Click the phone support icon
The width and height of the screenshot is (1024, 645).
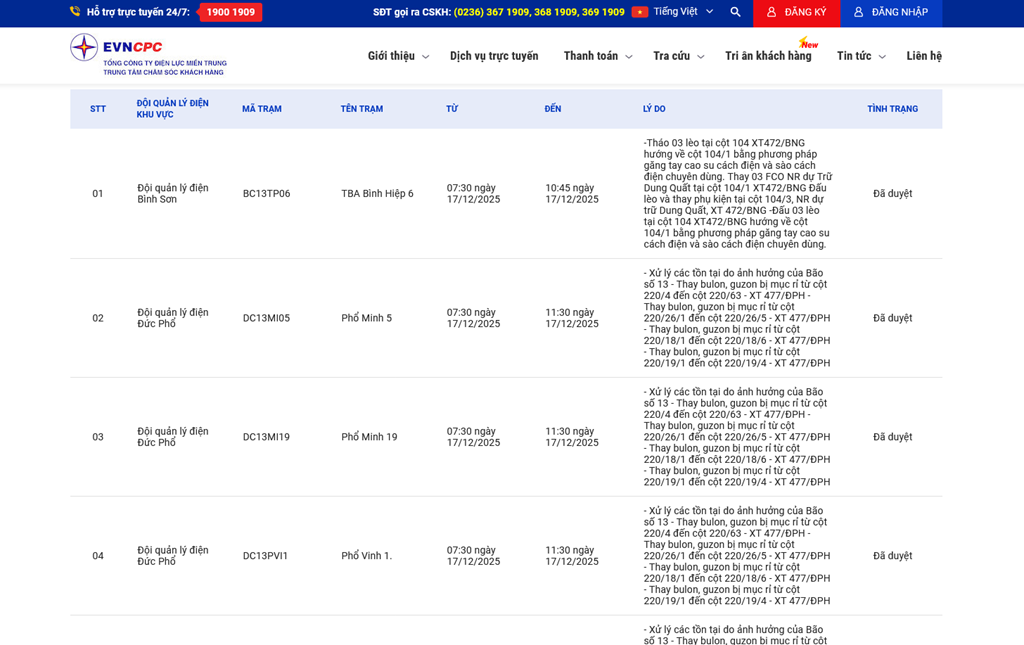(x=75, y=12)
